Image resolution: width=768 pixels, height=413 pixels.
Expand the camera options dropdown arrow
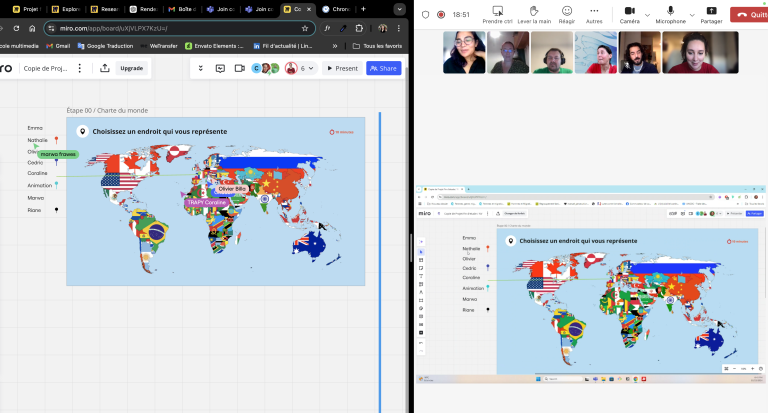coord(647,15)
